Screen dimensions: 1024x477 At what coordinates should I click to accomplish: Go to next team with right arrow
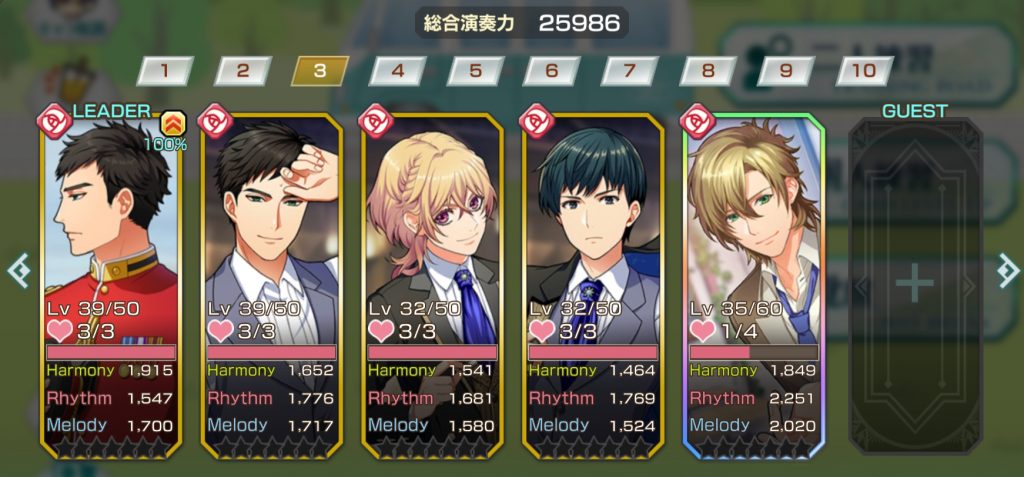(1007, 271)
